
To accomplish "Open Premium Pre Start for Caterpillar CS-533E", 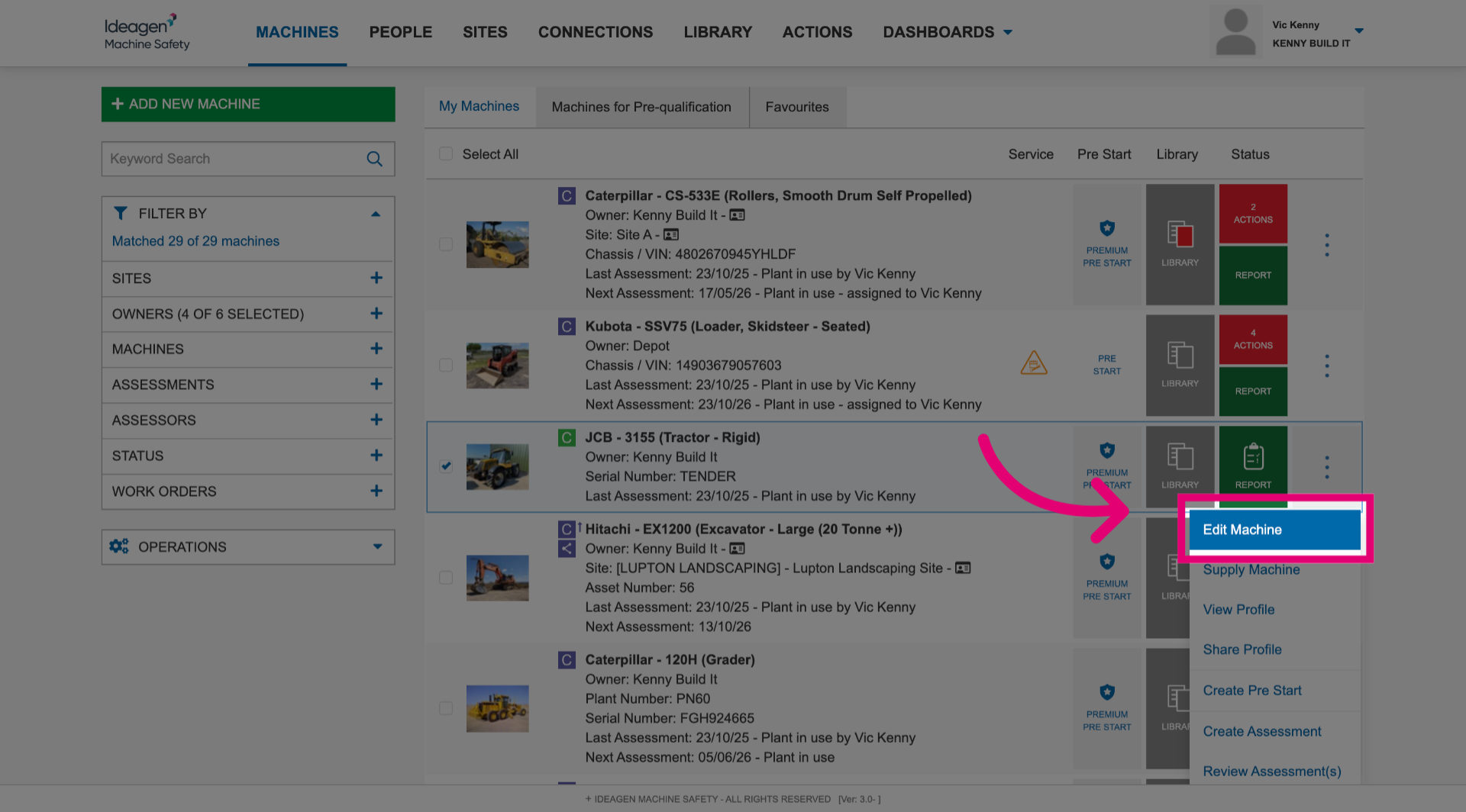I will pos(1107,244).
